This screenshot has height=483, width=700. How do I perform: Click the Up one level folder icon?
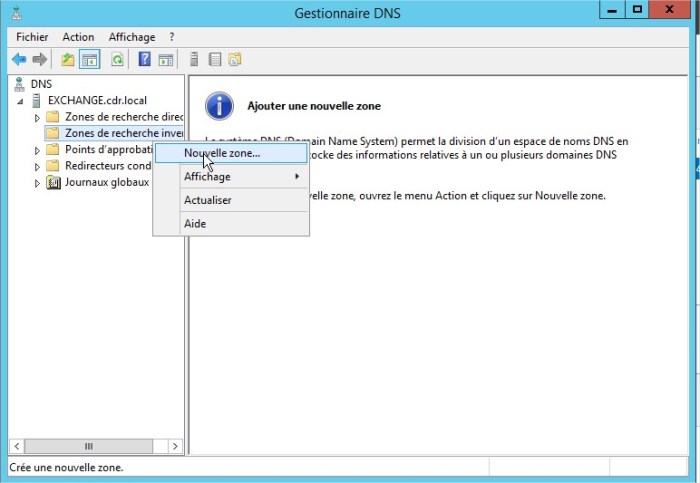68,59
